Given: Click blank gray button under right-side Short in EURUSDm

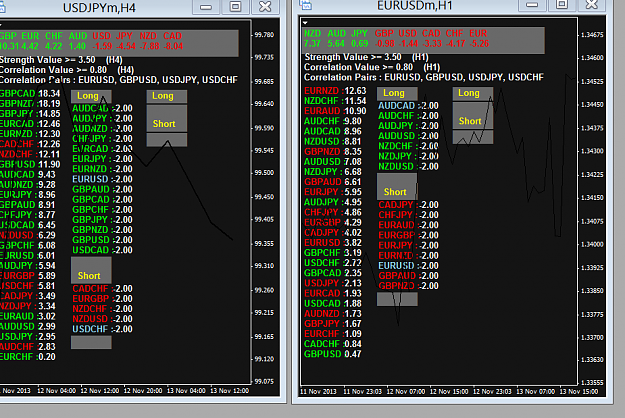Looking at the screenshot, I should 473,137.
